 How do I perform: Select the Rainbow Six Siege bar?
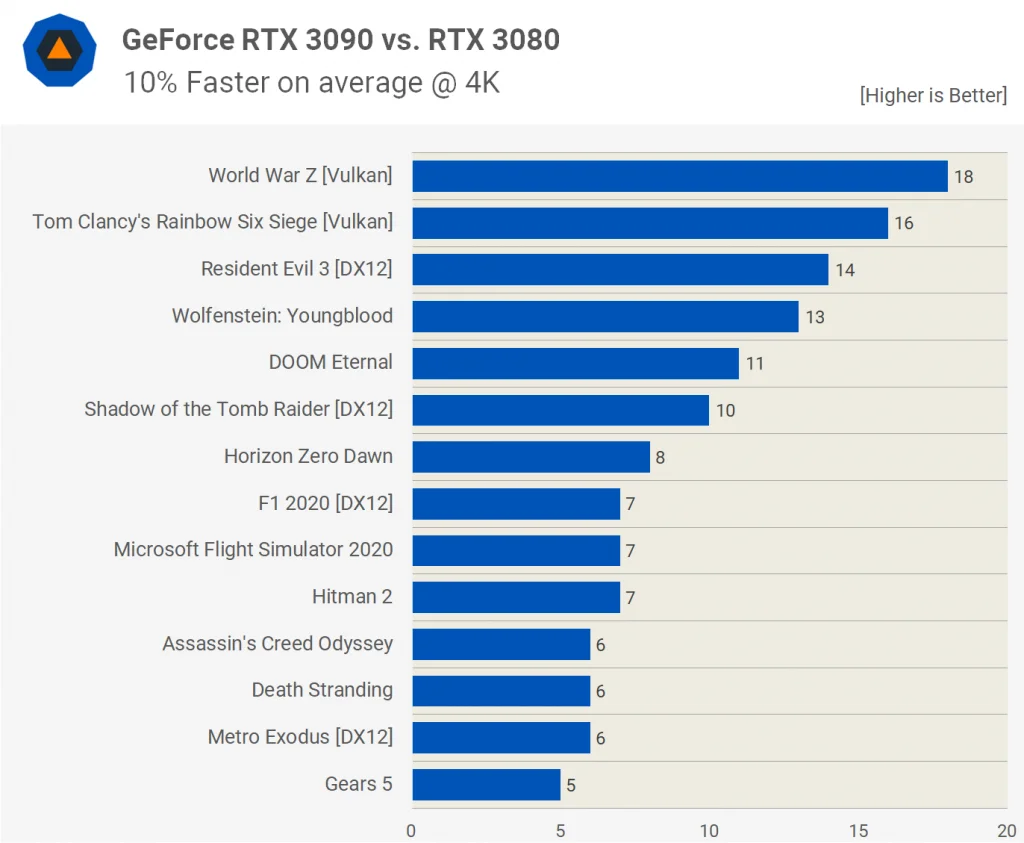pyautogui.click(x=650, y=223)
